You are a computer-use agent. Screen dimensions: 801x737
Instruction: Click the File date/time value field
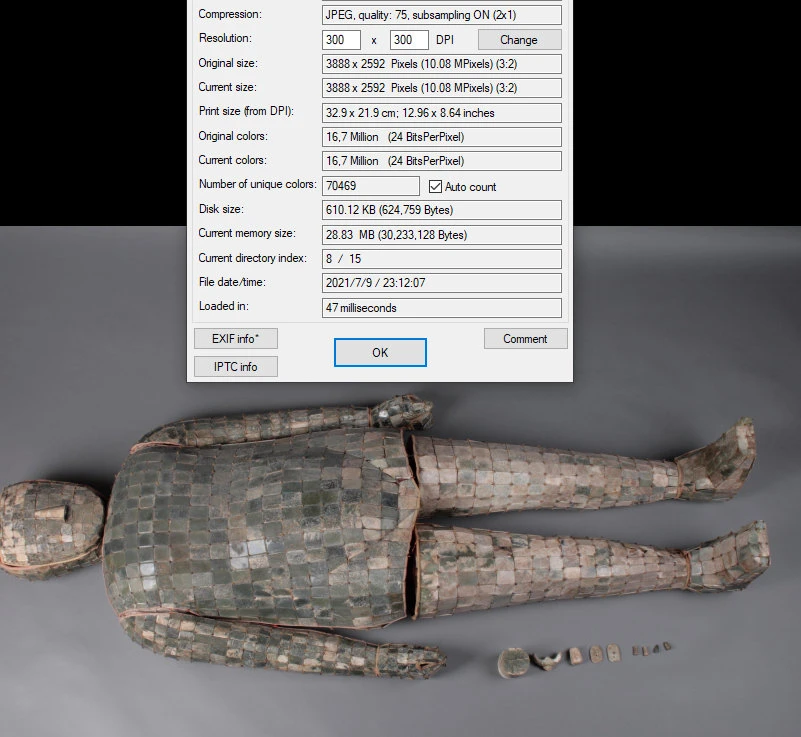click(x=441, y=283)
